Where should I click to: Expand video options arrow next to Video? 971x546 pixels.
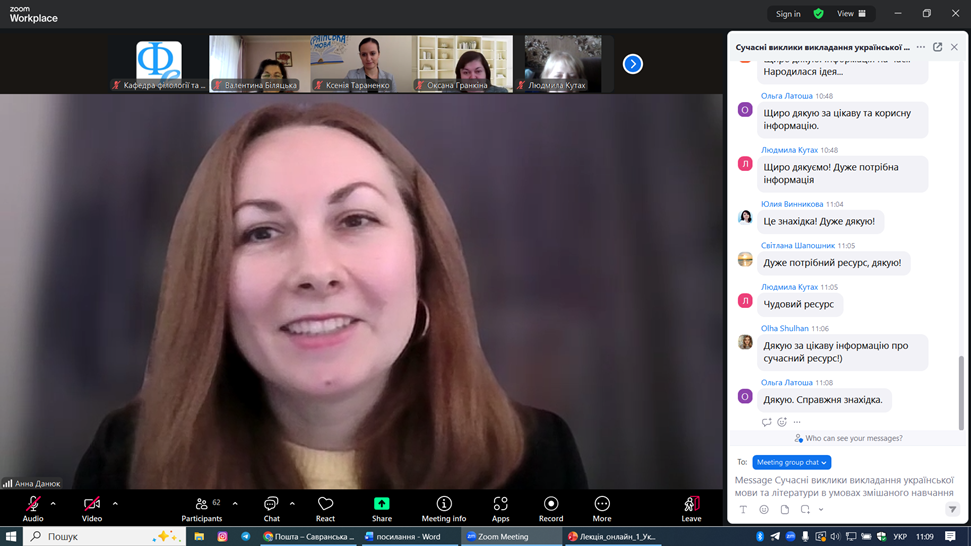(115, 504)
